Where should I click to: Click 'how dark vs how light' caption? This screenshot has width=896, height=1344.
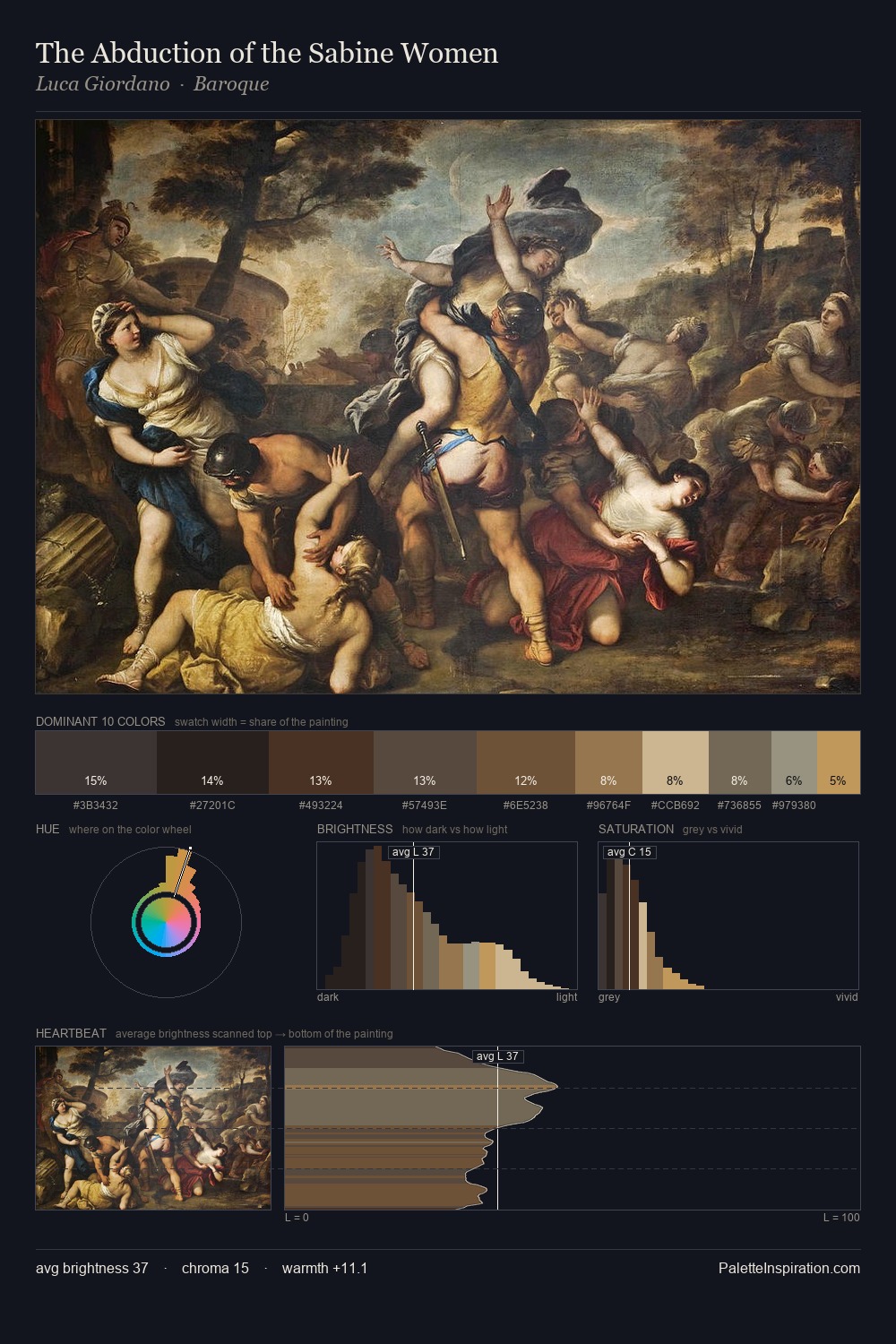pyautogui.click(x=454, y=830)
